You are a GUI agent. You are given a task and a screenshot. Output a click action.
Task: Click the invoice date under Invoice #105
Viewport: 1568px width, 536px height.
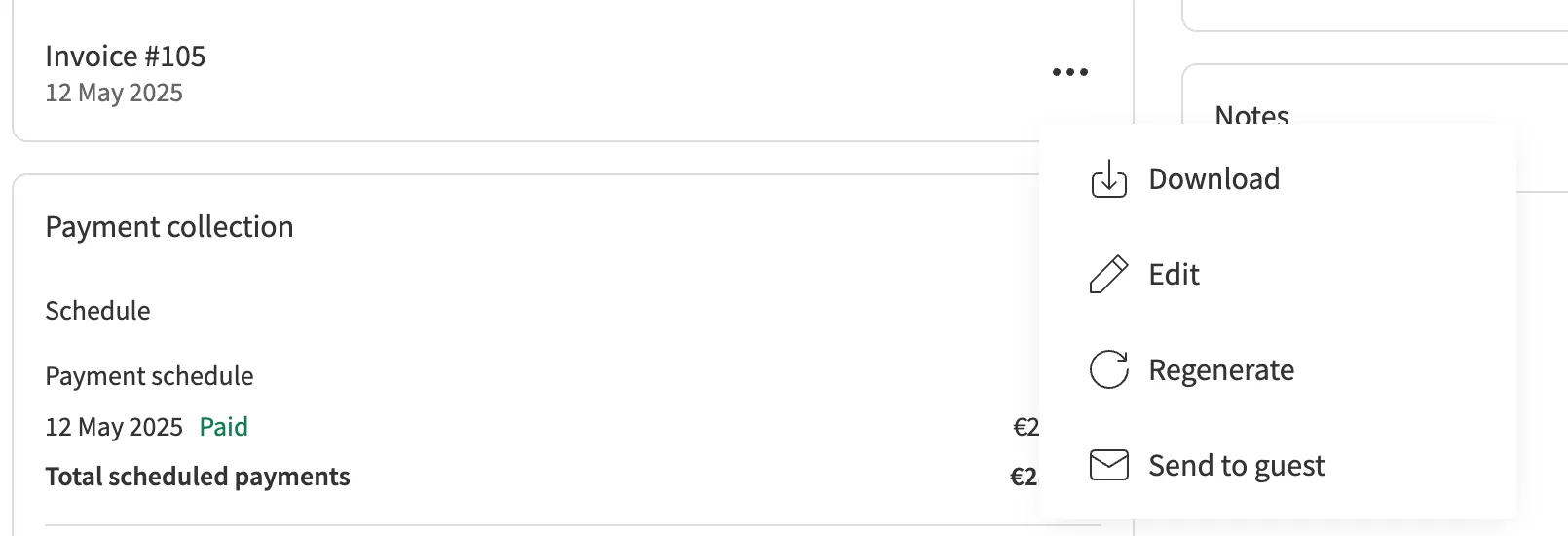tap(114, 93)
